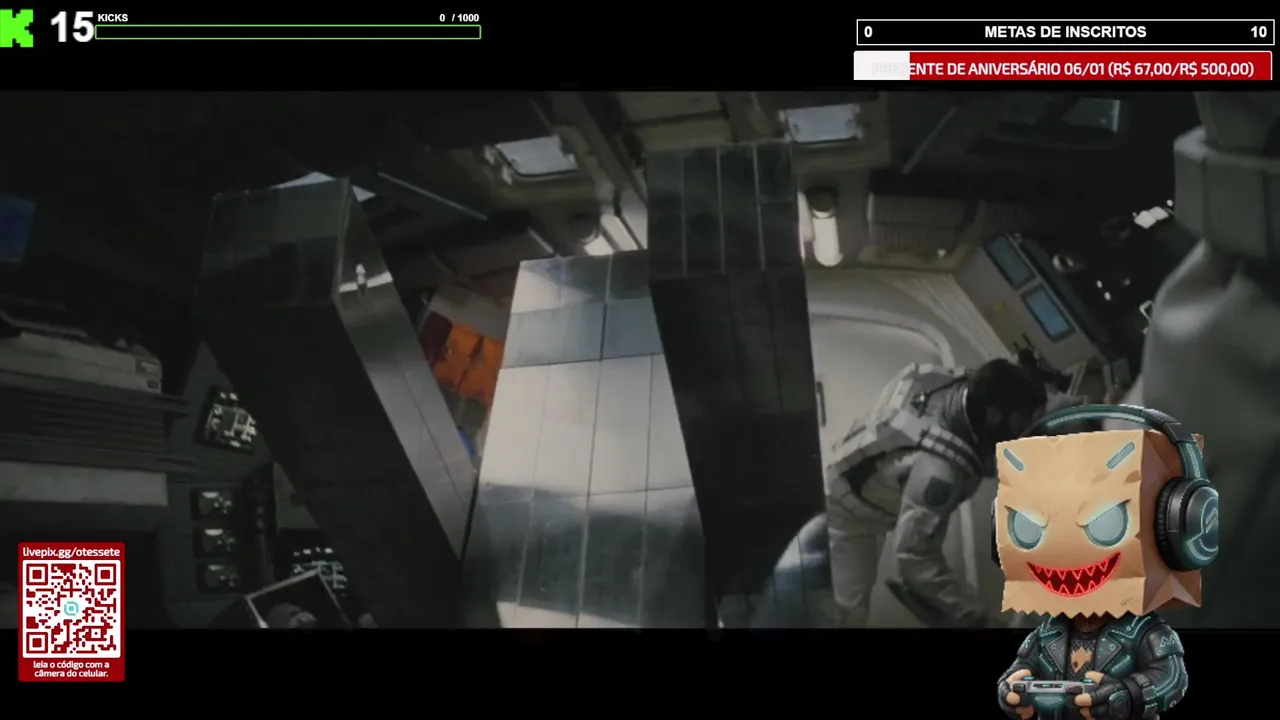Click the Kicks progress bar
Screen dimensions: 1280x720
pos(288,32)
